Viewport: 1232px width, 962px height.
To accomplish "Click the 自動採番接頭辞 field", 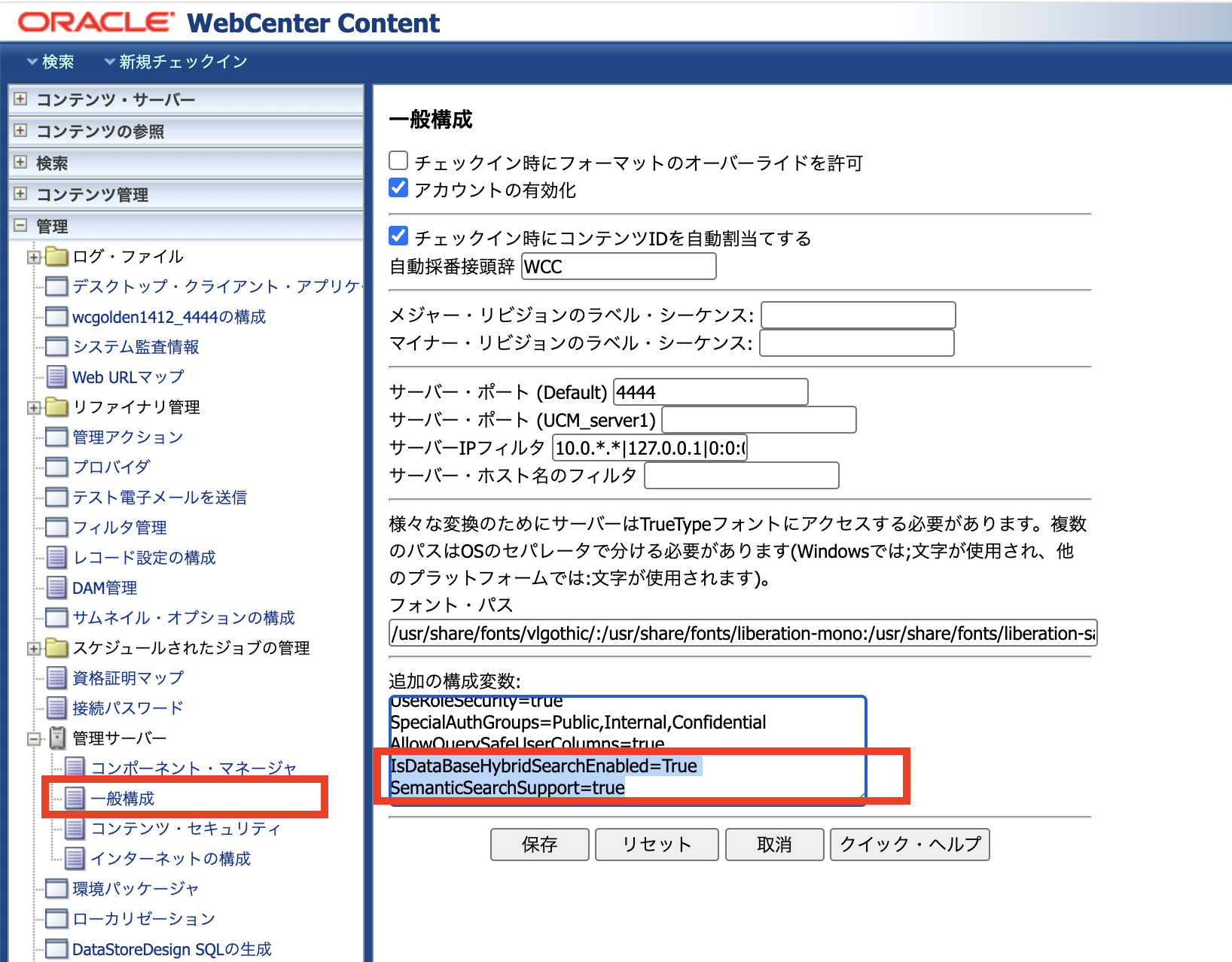I will click(x=619, y=266).
